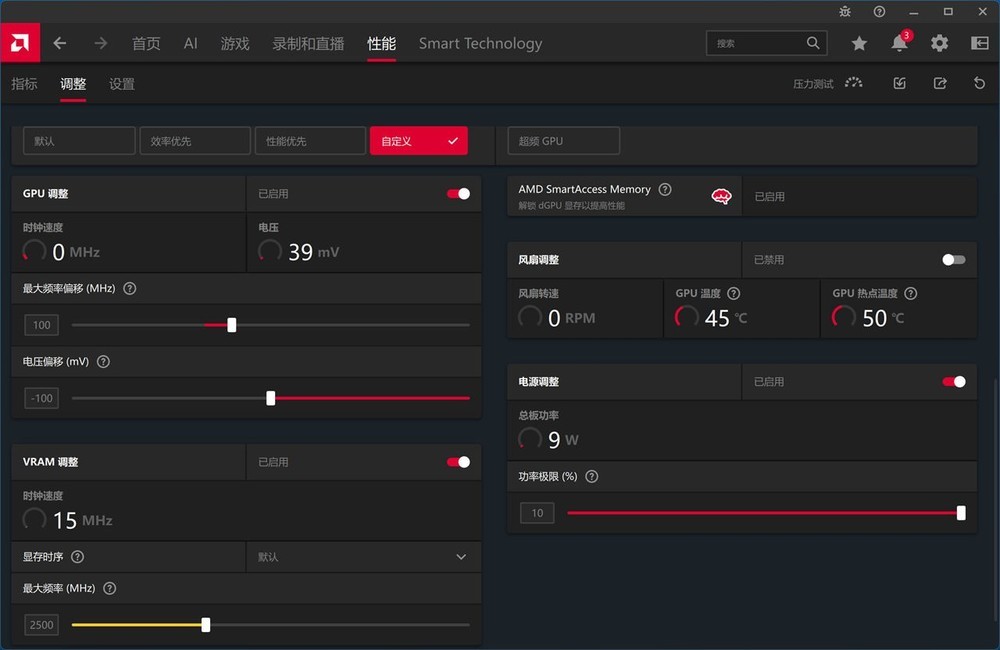Screen dimensions: 1000x650
Task: Toggle VRAM 调整 switch
Action: coord(459,462)
